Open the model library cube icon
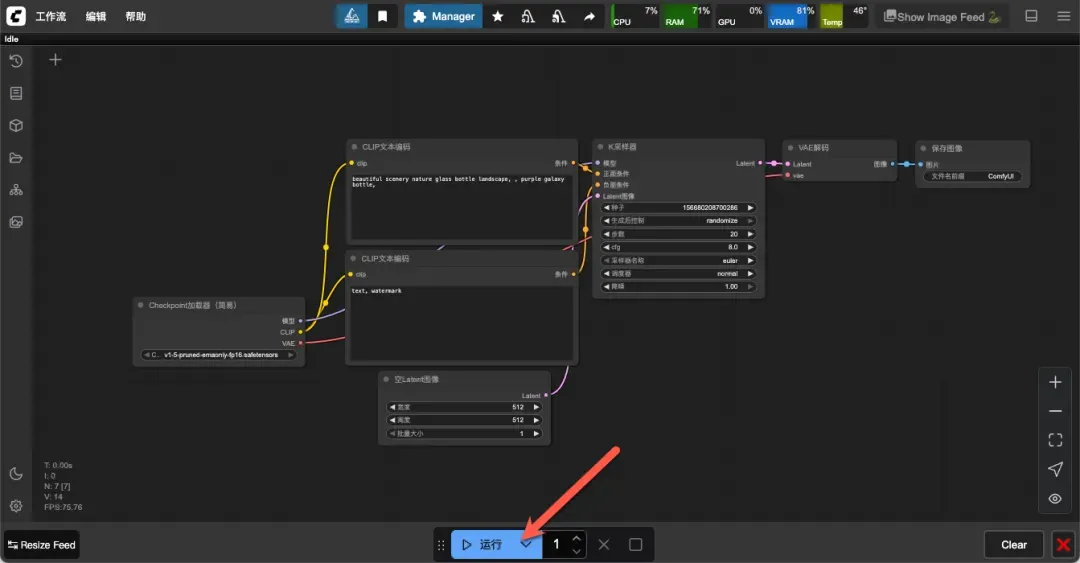1080x563 pixels. pos(16,125)
